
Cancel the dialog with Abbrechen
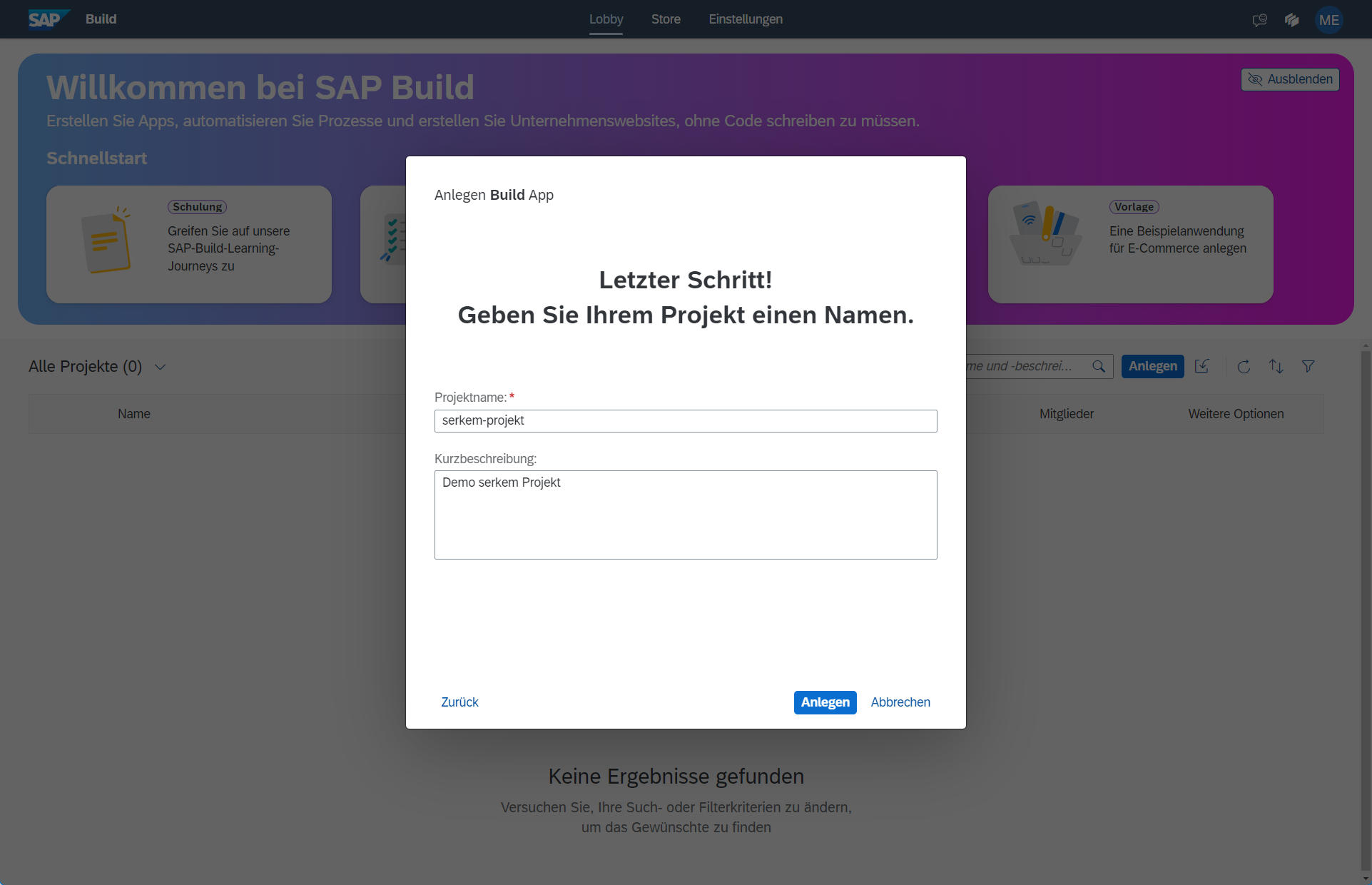point(900,702)
